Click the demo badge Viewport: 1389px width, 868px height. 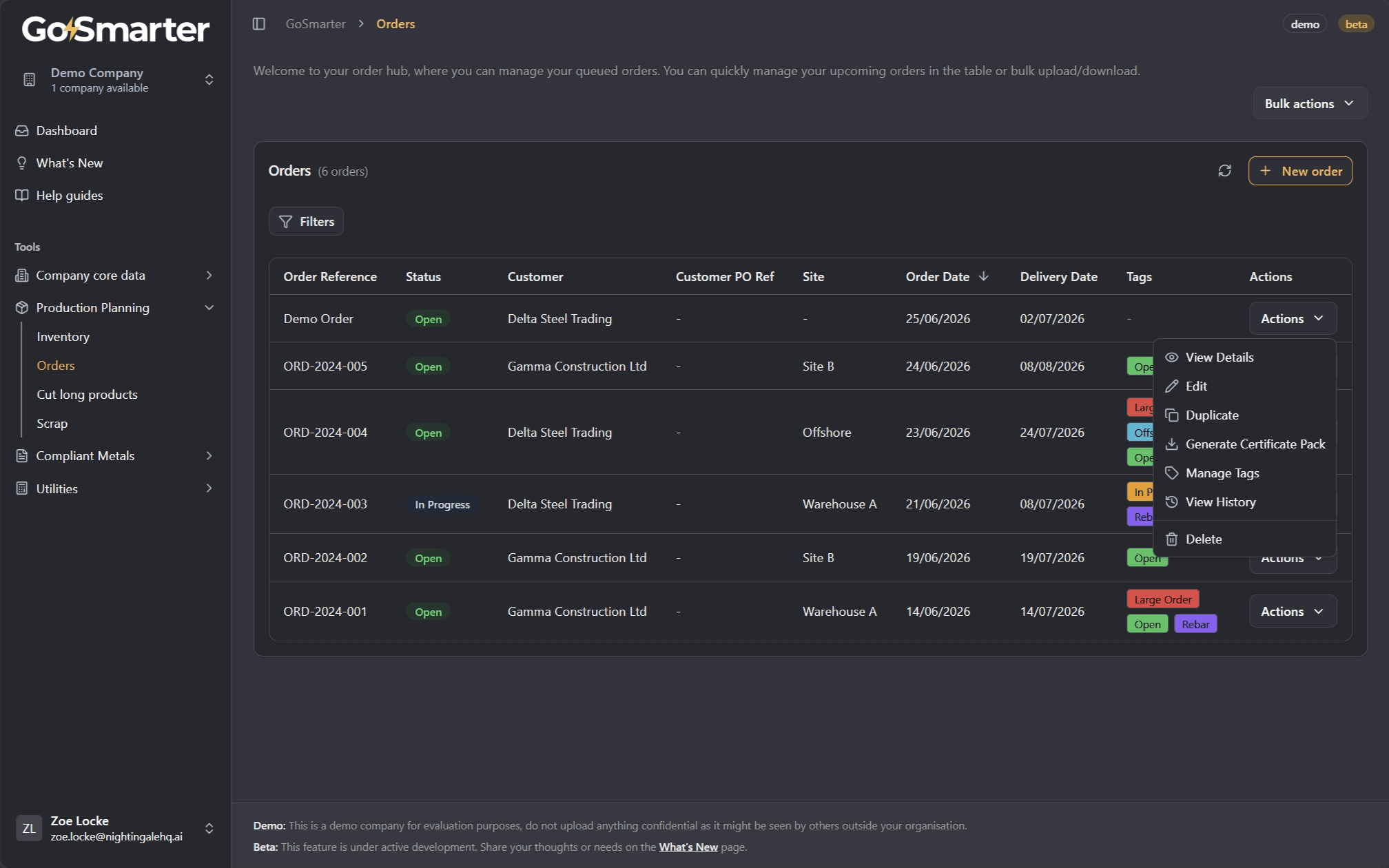(x=1304, y=24)
